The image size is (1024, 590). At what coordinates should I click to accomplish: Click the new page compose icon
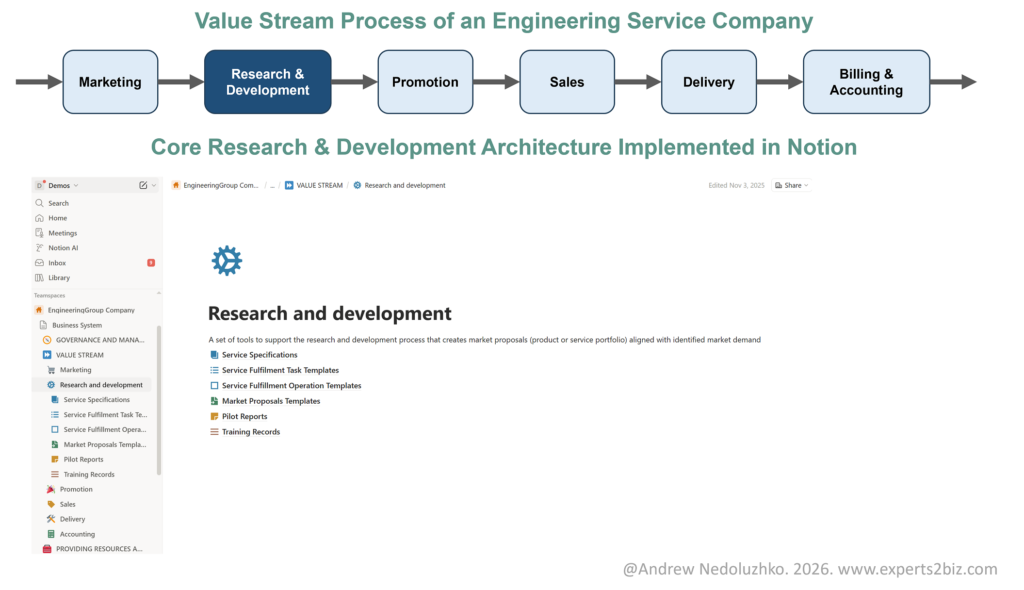(x=143, y=185)
